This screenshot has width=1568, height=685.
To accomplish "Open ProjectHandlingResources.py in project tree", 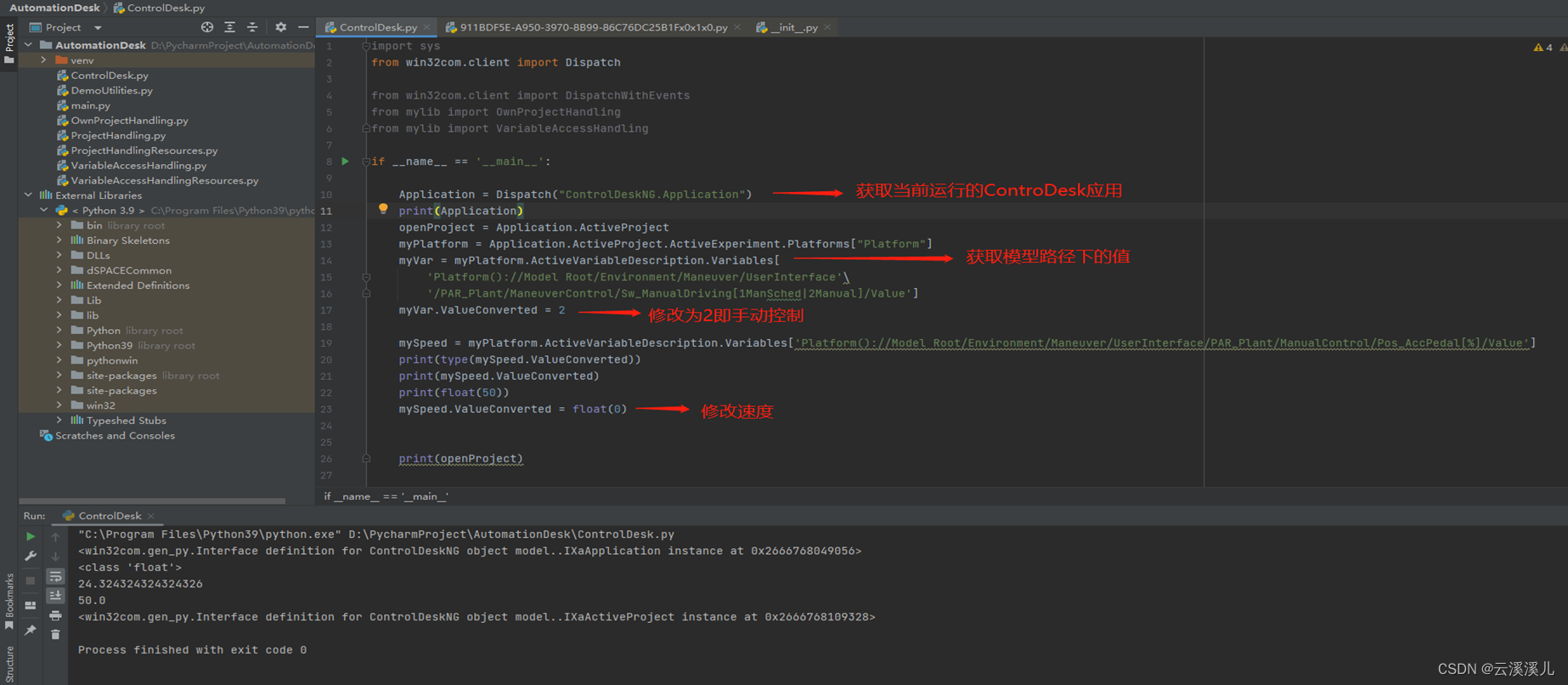I will pos(144,150).
